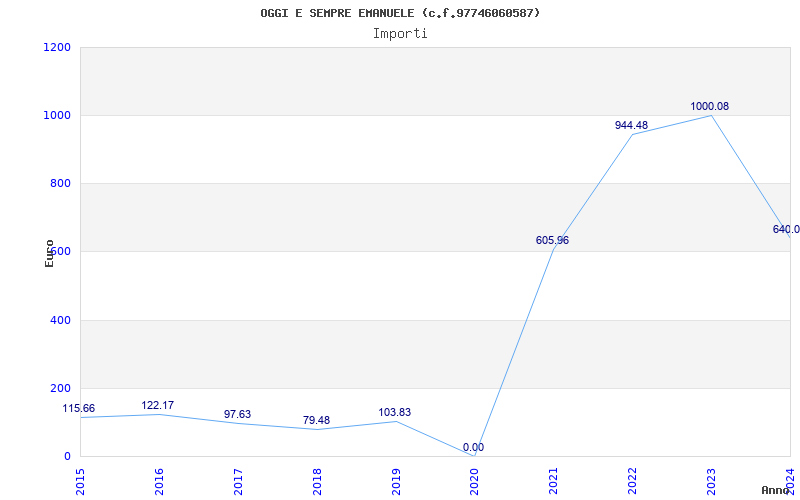The image size is (800, 500).
Task: Click the 122.17 data label
Action: click(x=158, y=406)
